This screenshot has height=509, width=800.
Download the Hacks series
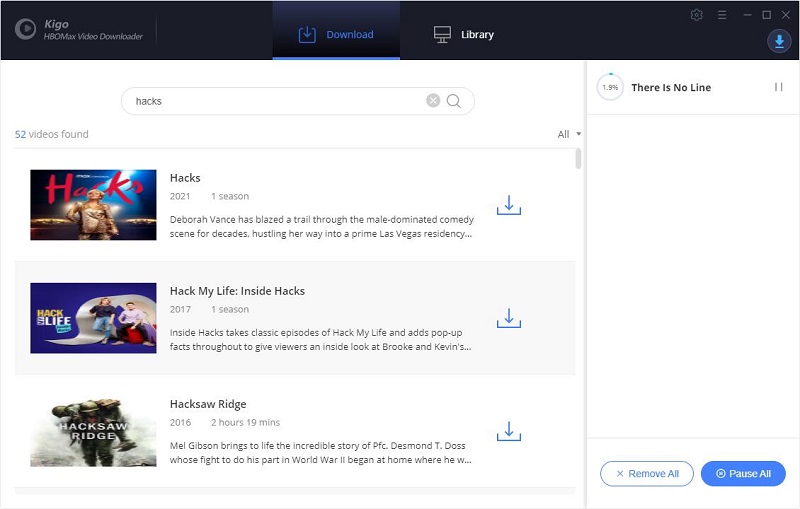click(x=509, y=205)
